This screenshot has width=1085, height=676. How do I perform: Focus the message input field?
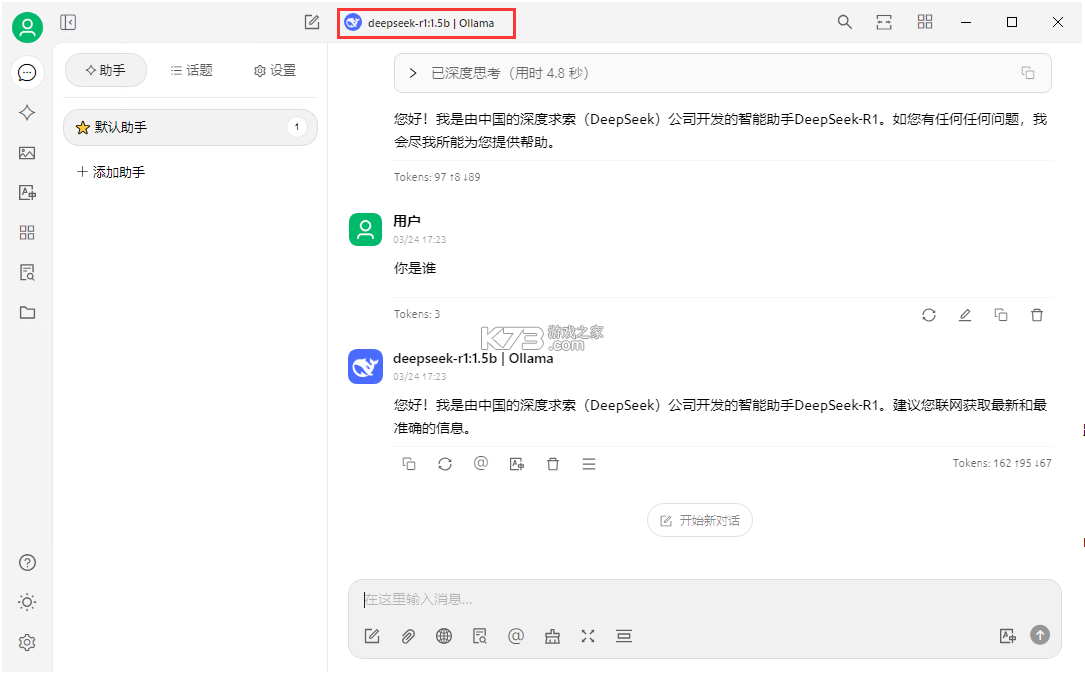tap(704, 599)
